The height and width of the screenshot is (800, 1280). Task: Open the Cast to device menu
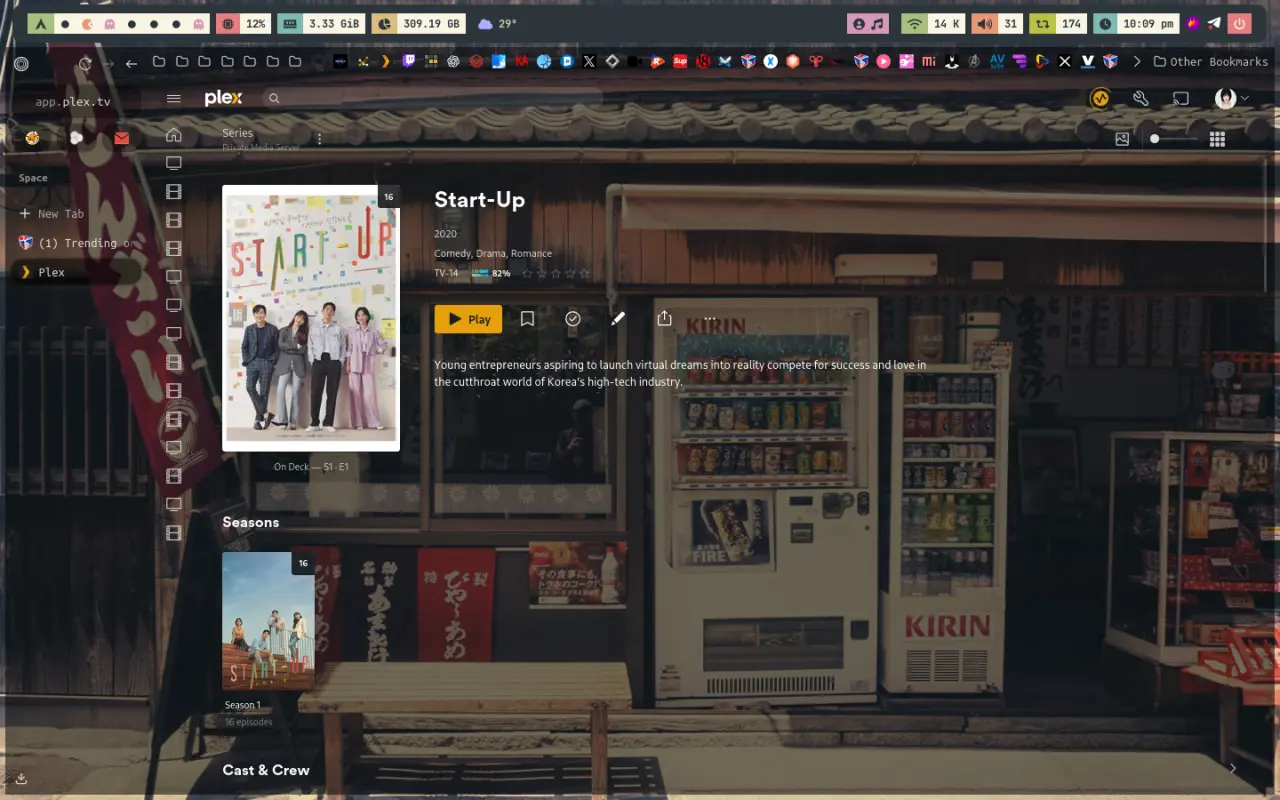[1181, 98]
